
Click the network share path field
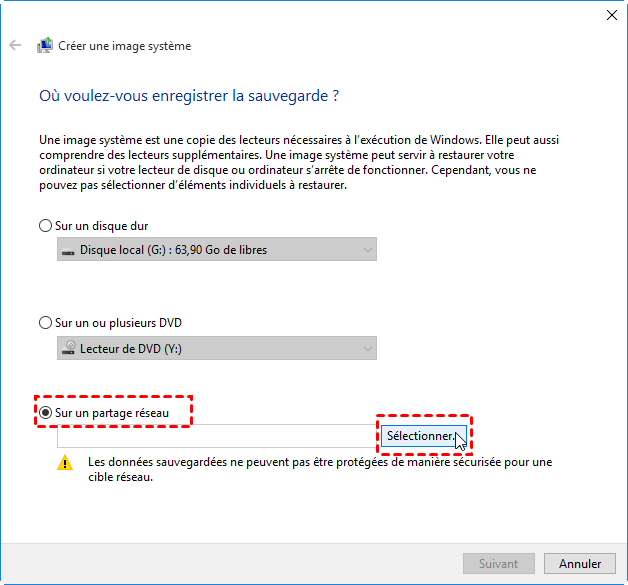tap(217, 436)
